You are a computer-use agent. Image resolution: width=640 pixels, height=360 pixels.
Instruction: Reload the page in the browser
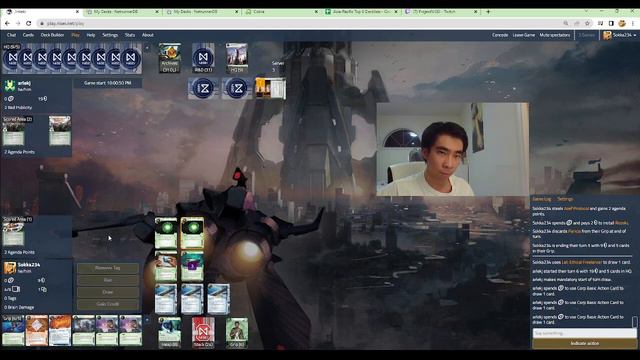pos(28,24)
